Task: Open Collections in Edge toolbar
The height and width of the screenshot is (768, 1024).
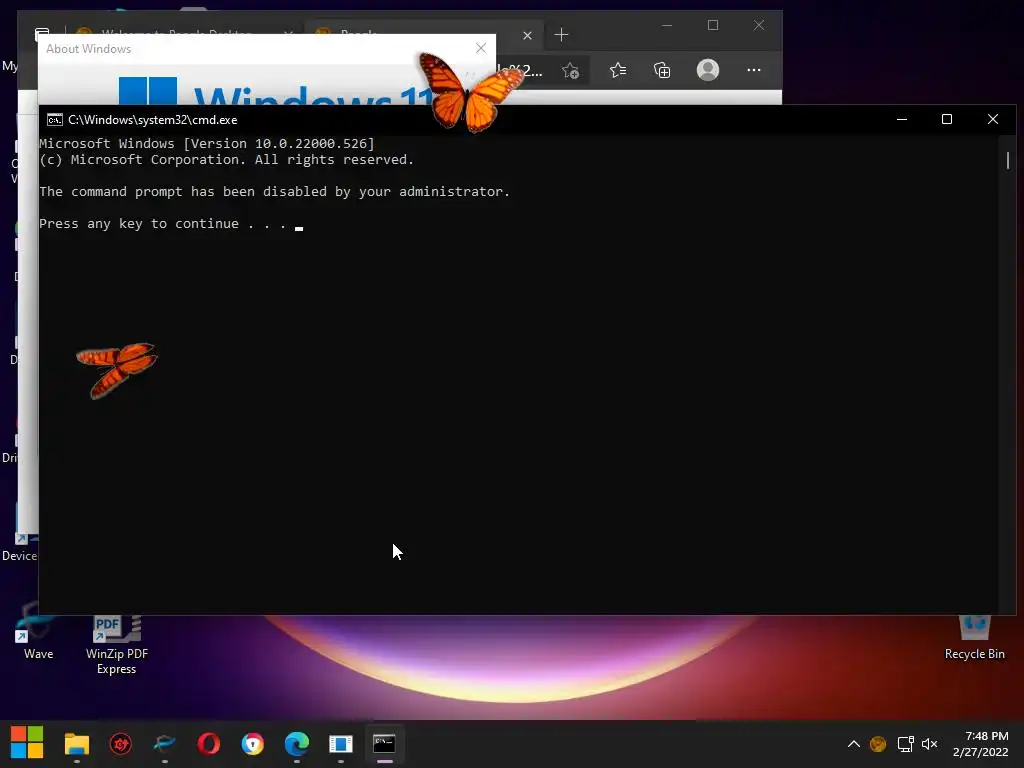Action: (x=662, y=70)
